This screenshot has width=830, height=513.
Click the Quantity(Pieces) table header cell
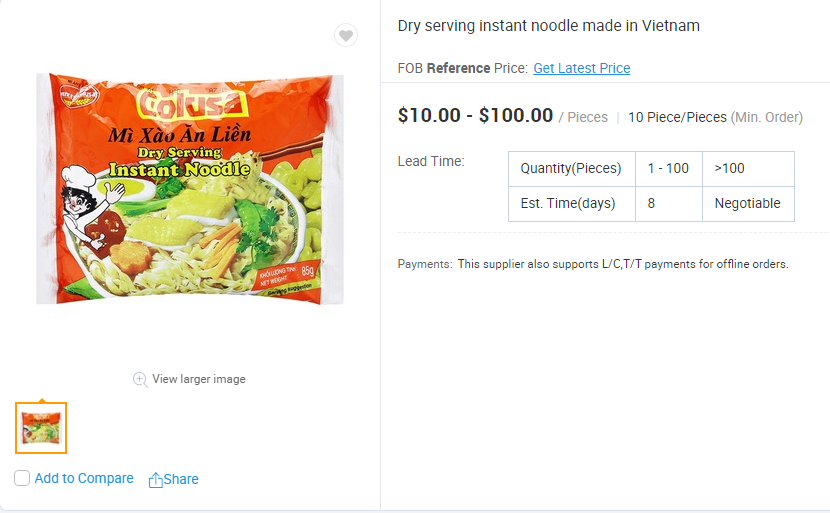(571, 168)
